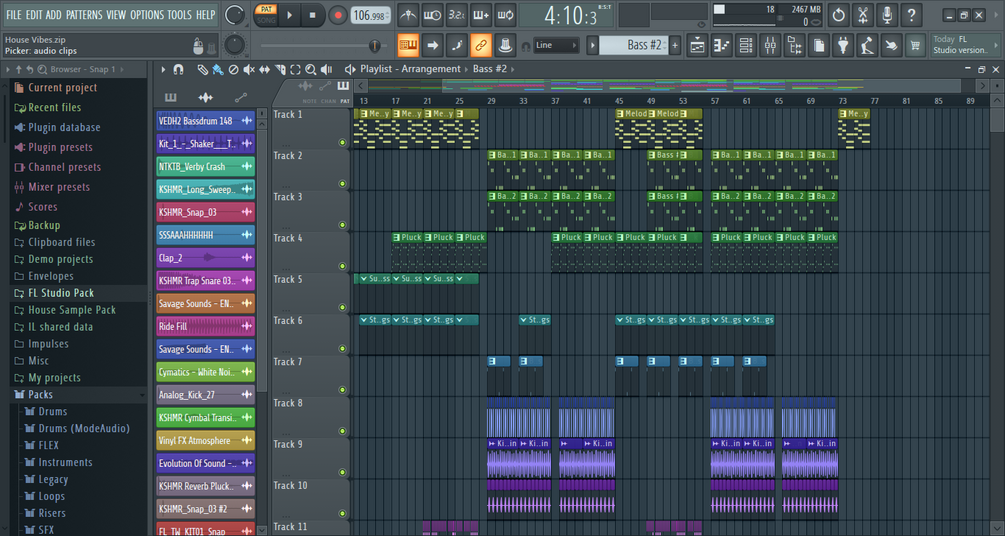Image resolution: width=1005 pixels, height=536 pixels.
Task: Open the OPTIONS menu
Action: (x=147, y=15)
